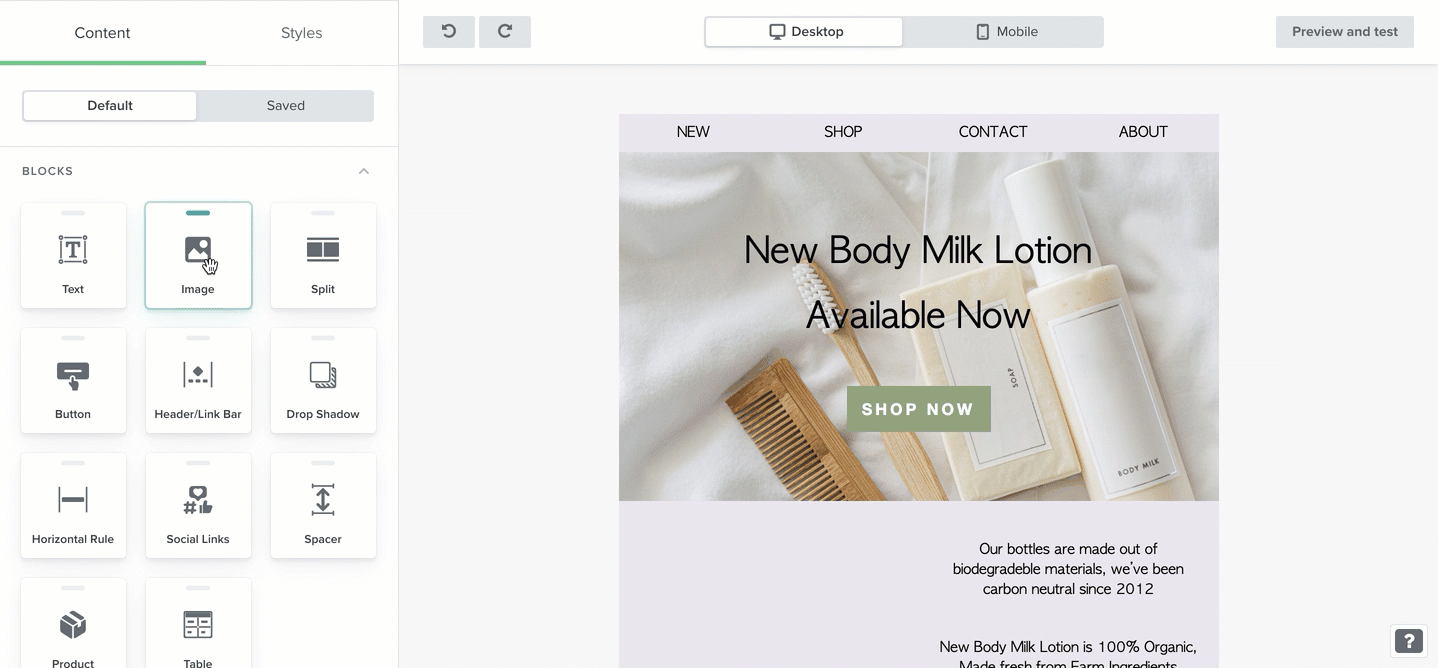Redo the last change
Image resolution: width=1438 pixels, height=668 pixels.
click(x=505, y=32)
